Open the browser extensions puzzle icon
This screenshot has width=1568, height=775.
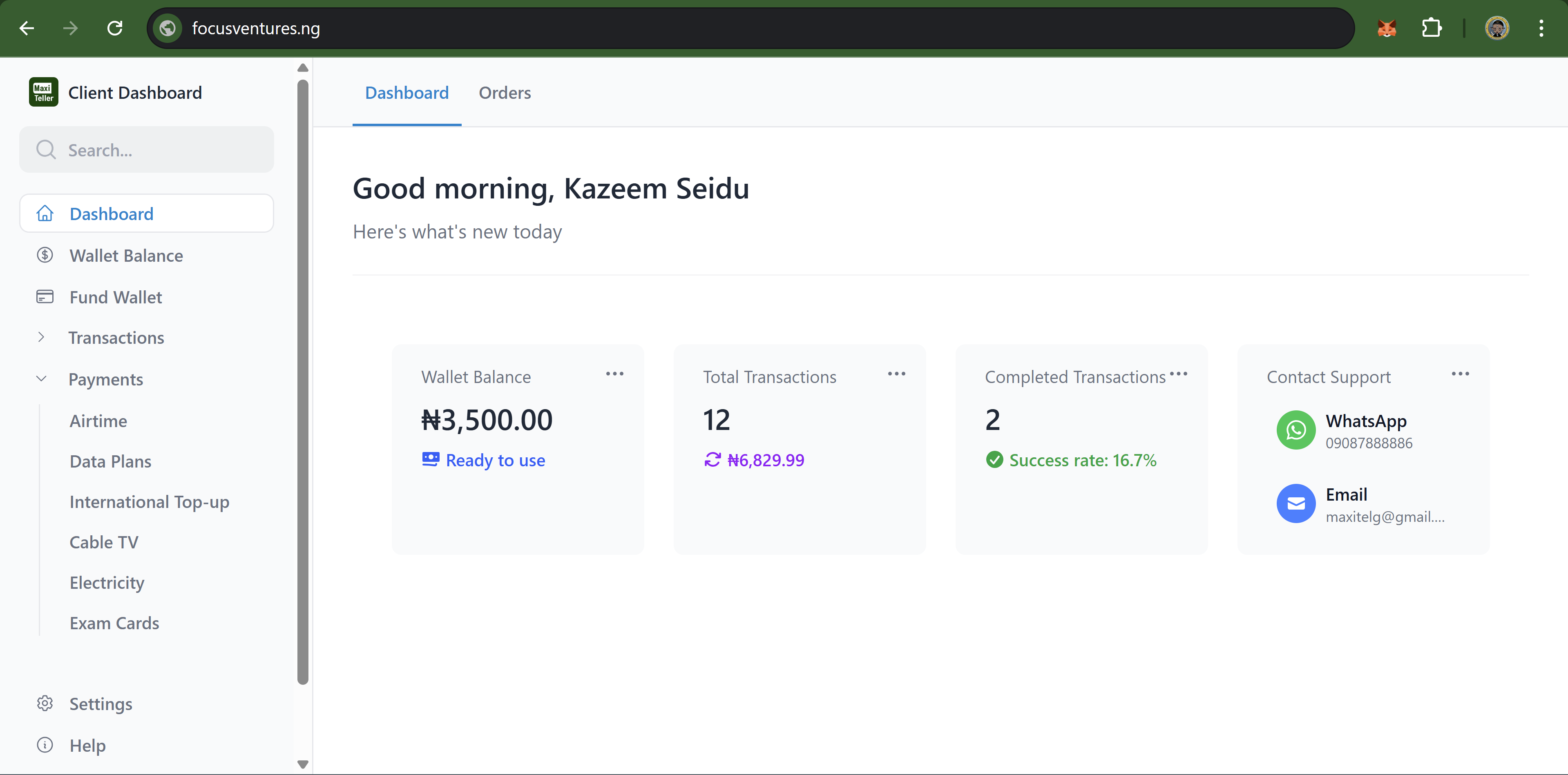pyautogui.click(x=1431, y=29)
